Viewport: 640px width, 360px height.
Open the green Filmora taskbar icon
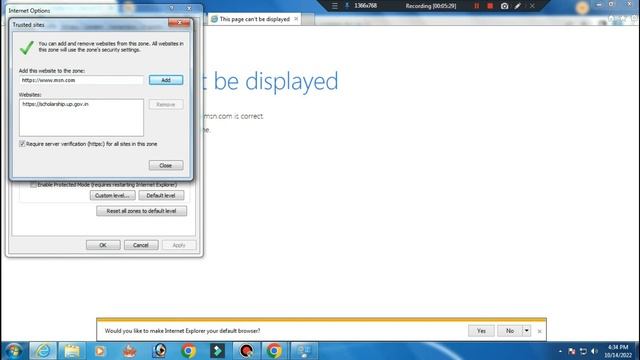click(217, 351)
